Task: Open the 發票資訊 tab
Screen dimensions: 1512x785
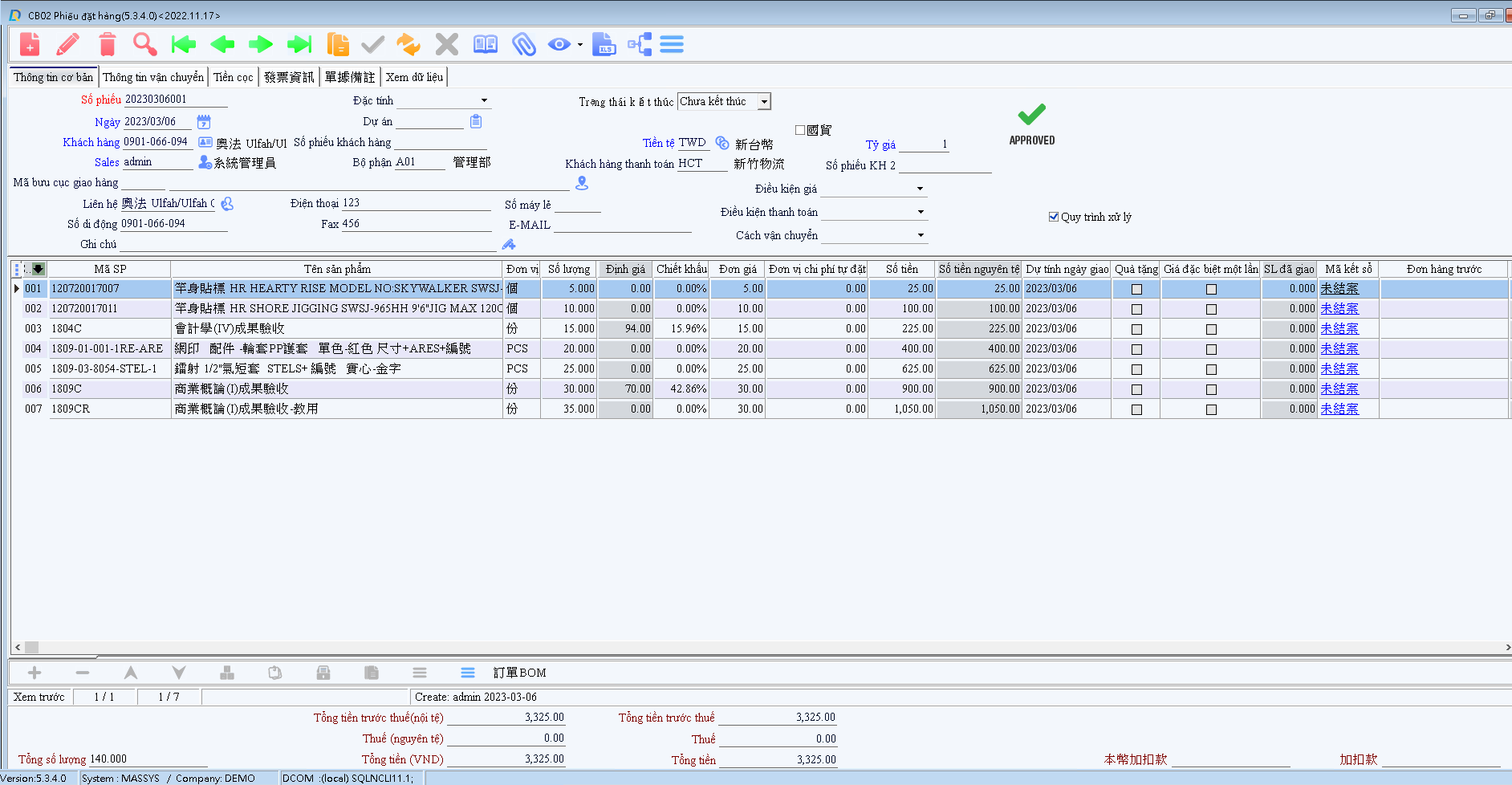Action: point(289,77)
